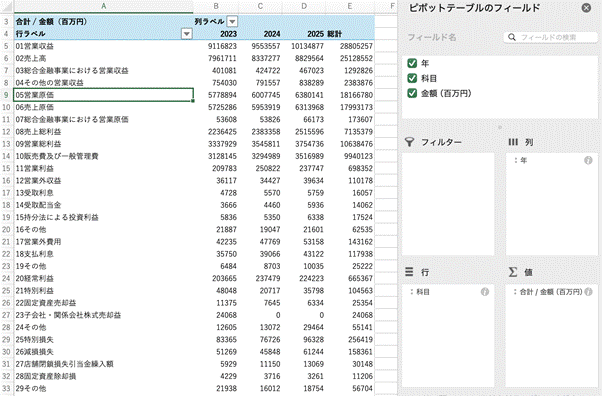The height and width of the screenshot is (396, 602).
Task: Click cell 11営業利益
Action: tap(104, 168)
